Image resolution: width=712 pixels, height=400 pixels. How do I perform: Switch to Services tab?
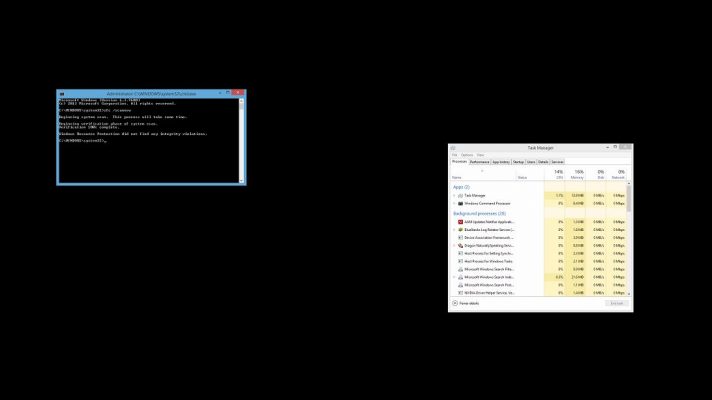(x=557, y=162)
